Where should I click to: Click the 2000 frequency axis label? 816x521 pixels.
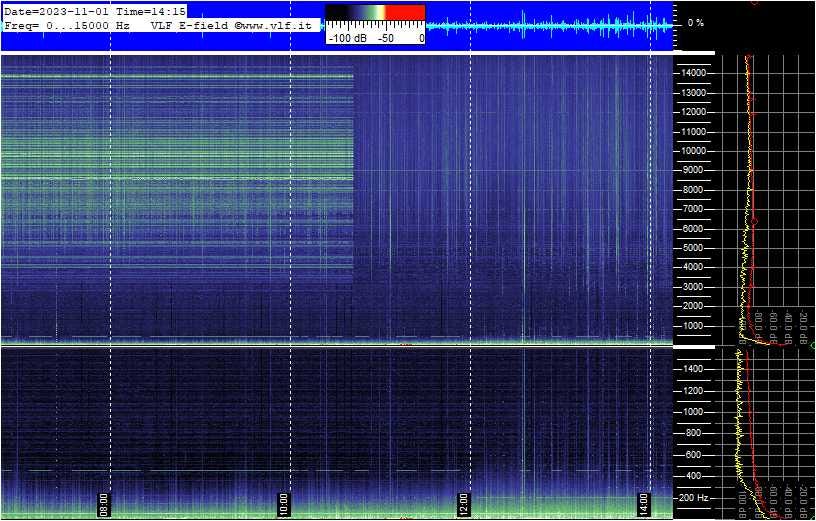click(x=695, y=307)
